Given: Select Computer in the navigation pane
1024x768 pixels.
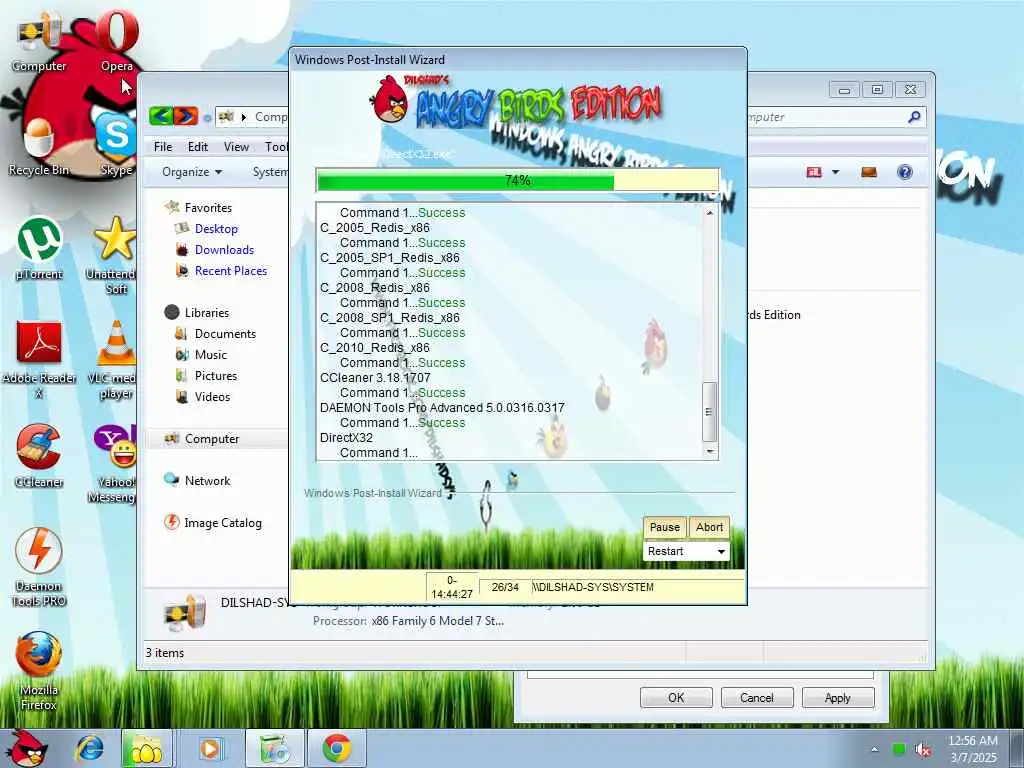Looking at the screenshot, I should click(212, 439).
